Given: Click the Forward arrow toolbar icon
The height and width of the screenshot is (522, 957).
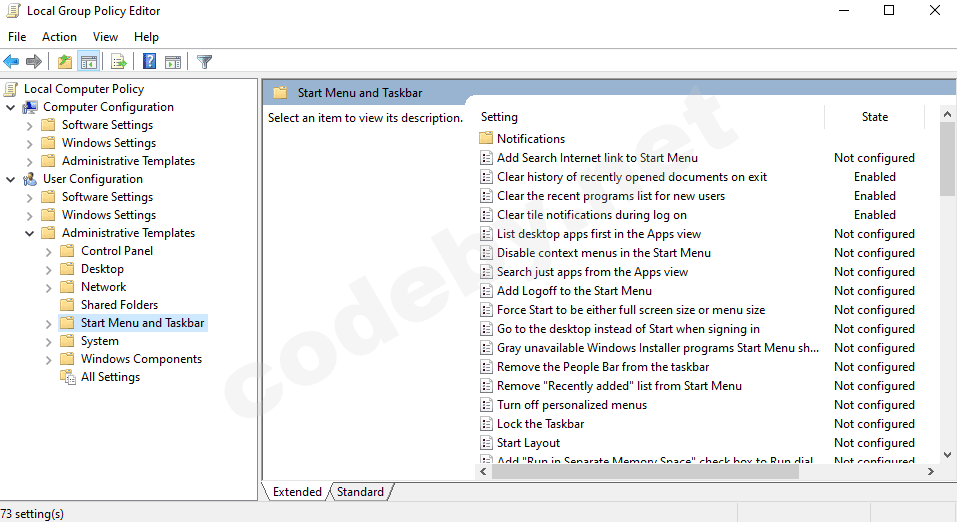Looking at the screenshot, I should point(34,62).
